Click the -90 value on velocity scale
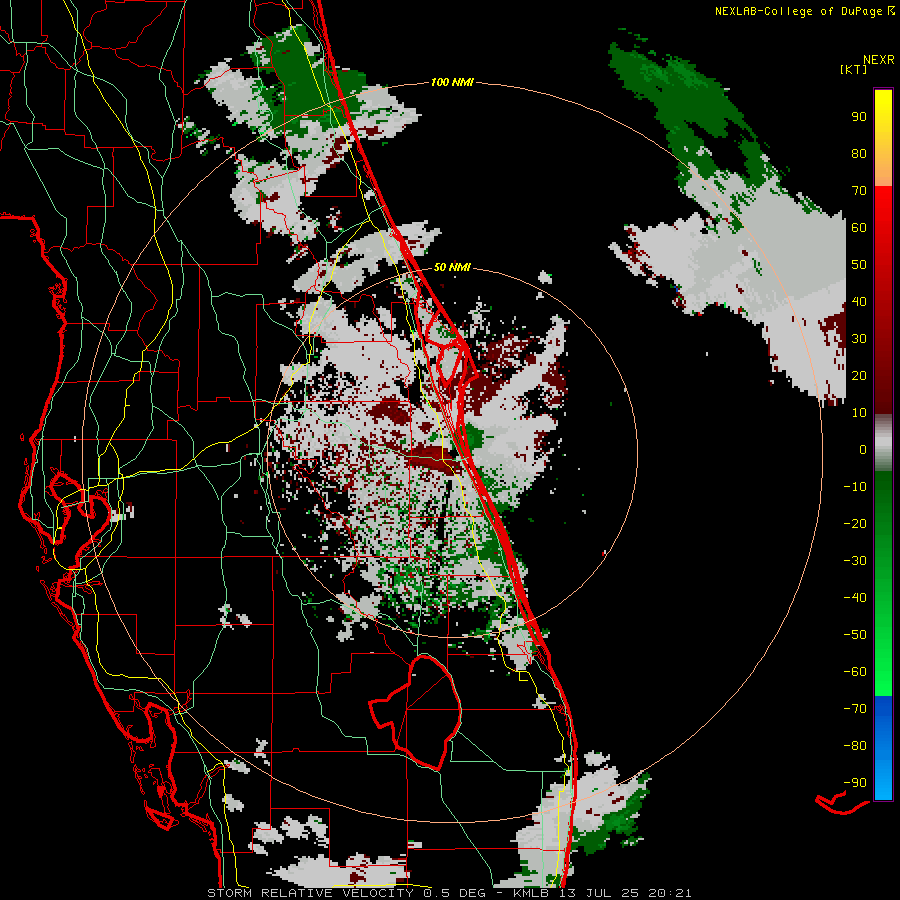 coord(855,783)
